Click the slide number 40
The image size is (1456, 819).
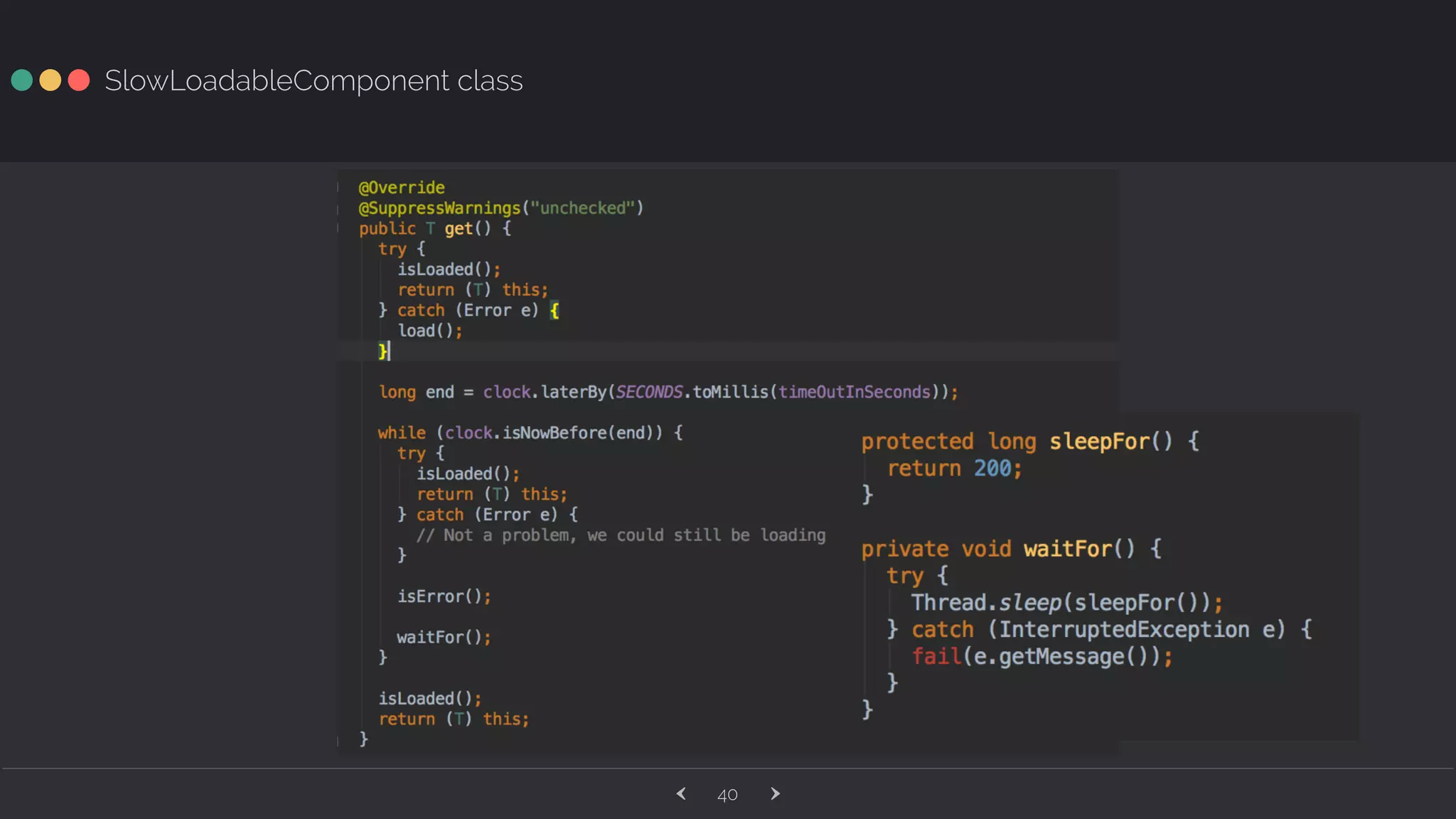[x=727, y=795]
